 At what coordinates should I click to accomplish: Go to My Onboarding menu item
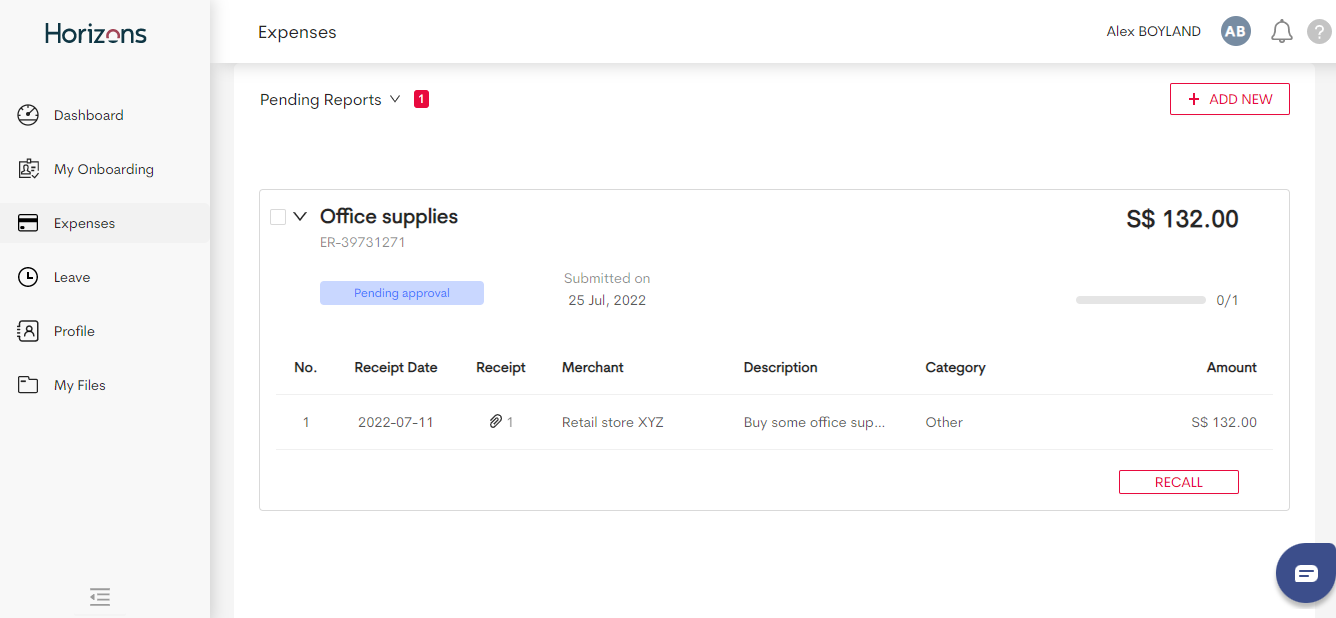(x=104, y=169)
